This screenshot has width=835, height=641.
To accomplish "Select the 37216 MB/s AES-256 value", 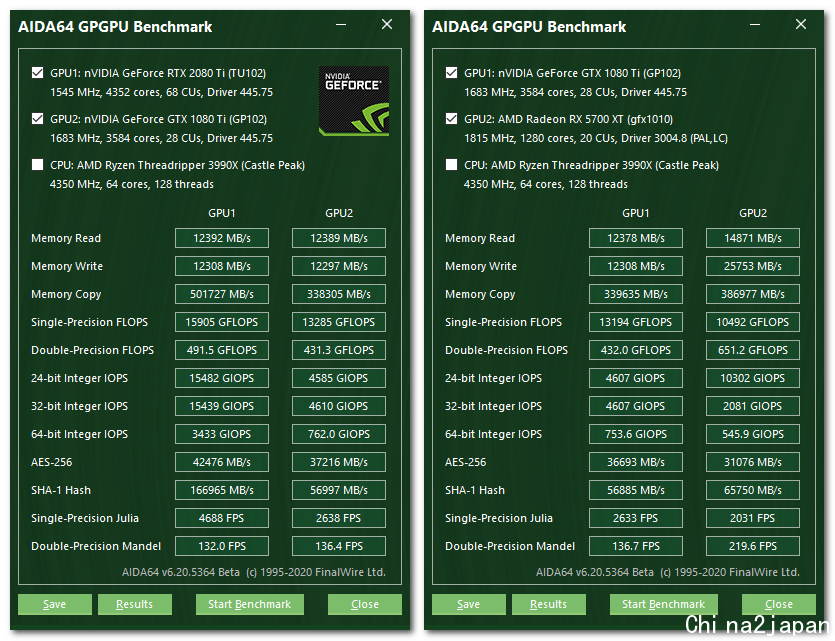I will click(x=339, y=462).
